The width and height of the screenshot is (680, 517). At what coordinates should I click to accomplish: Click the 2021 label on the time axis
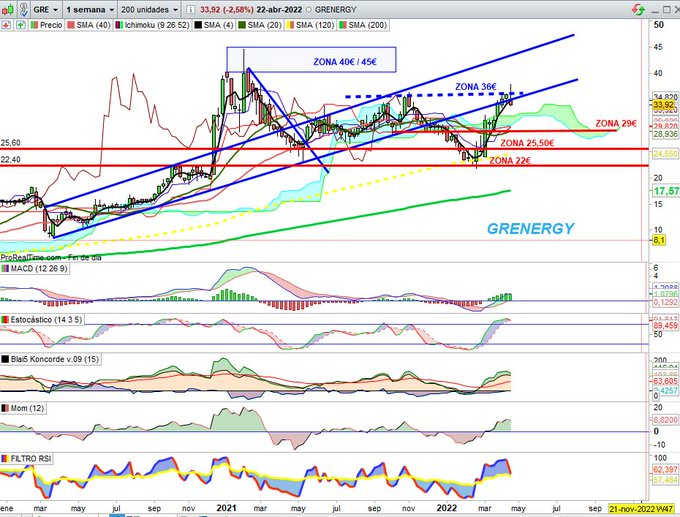pyautogui.click(x=227, y=508)
